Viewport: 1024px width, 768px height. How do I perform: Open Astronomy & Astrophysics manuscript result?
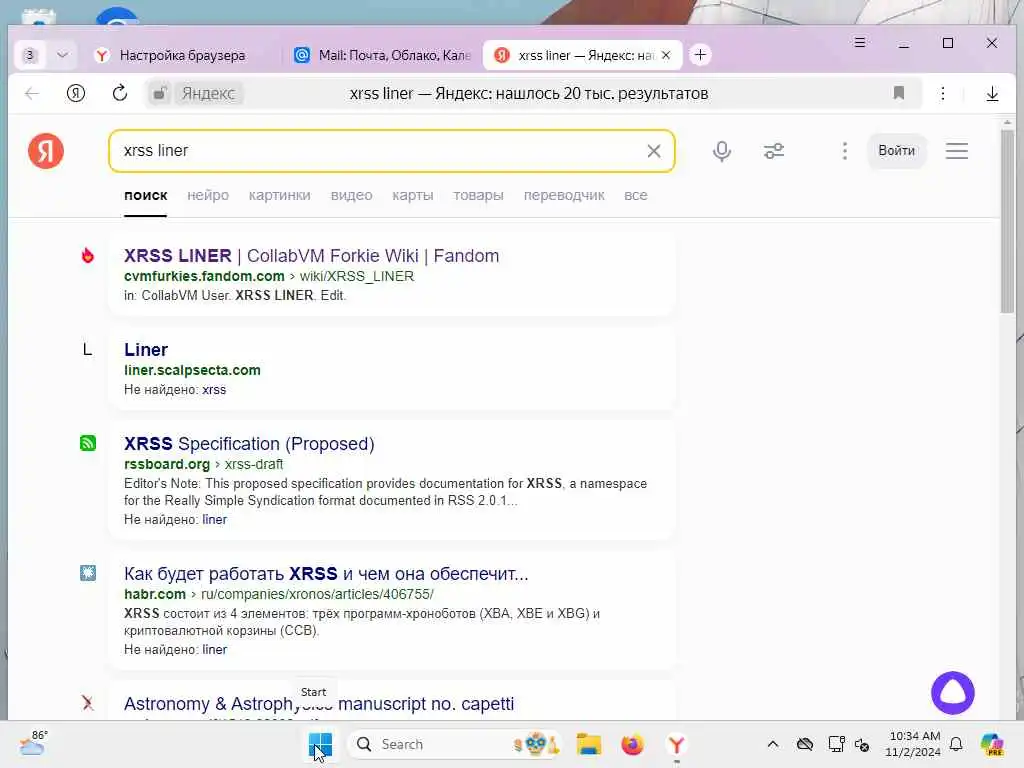[319, 704]
